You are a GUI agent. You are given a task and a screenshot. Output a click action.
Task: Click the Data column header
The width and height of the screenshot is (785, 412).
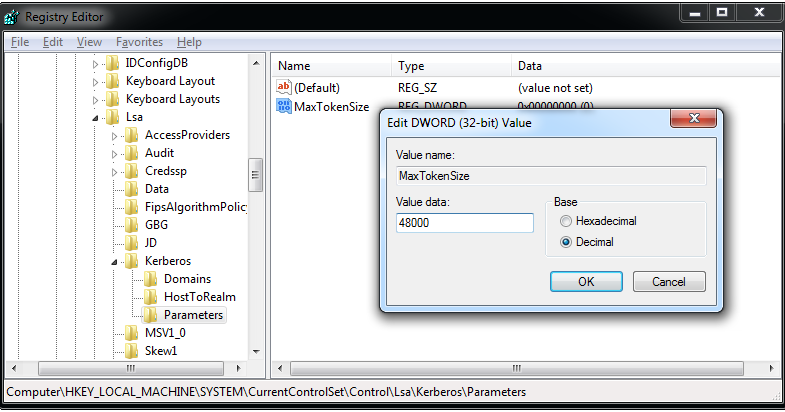pos(646,66)
